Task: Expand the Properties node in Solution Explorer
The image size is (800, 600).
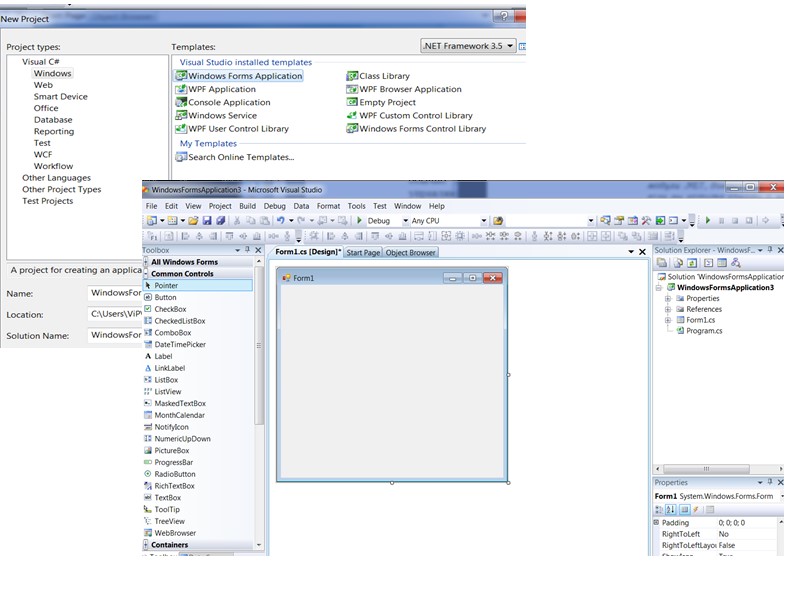Action: [x=667, y=298]
